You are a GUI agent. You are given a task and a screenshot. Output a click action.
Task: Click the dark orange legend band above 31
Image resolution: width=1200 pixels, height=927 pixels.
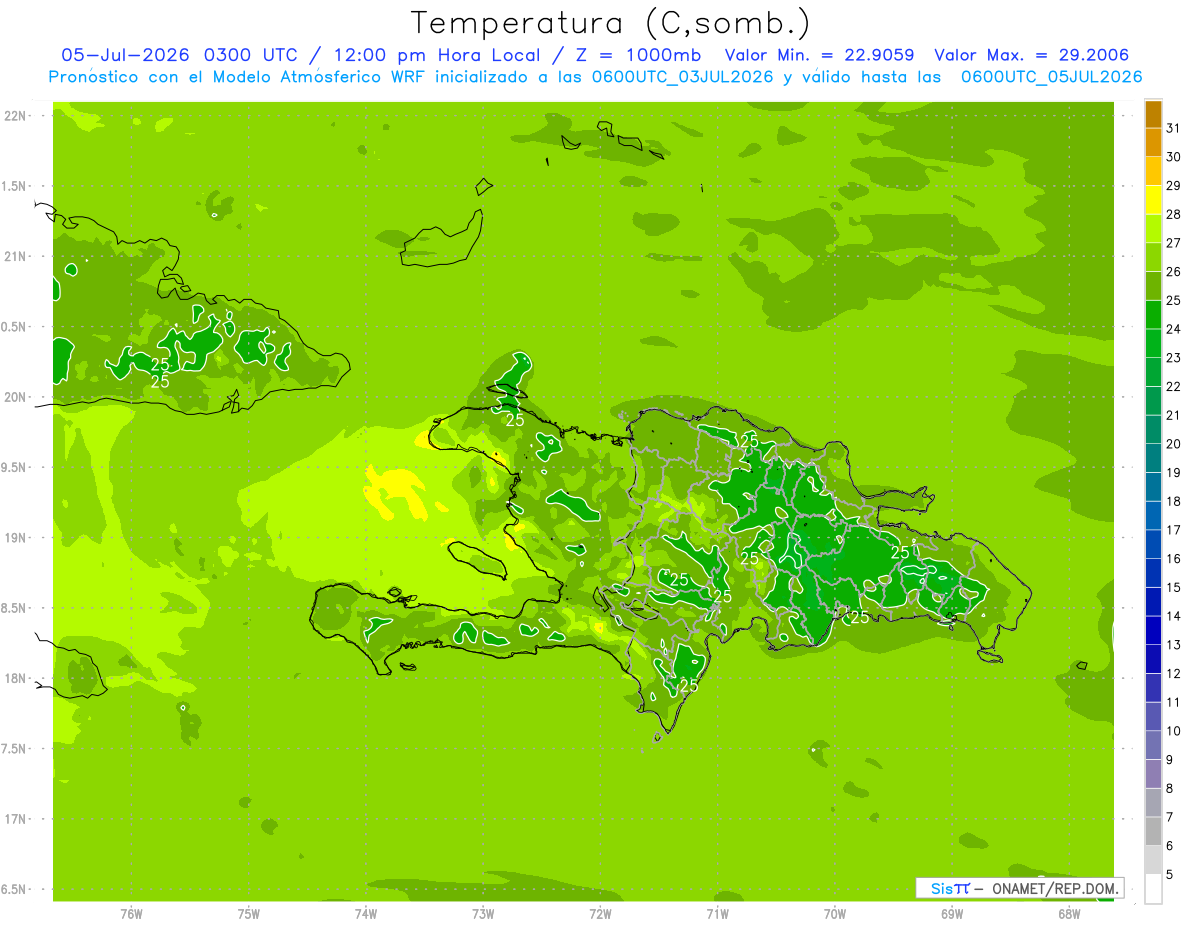(x=1153, y=114)
